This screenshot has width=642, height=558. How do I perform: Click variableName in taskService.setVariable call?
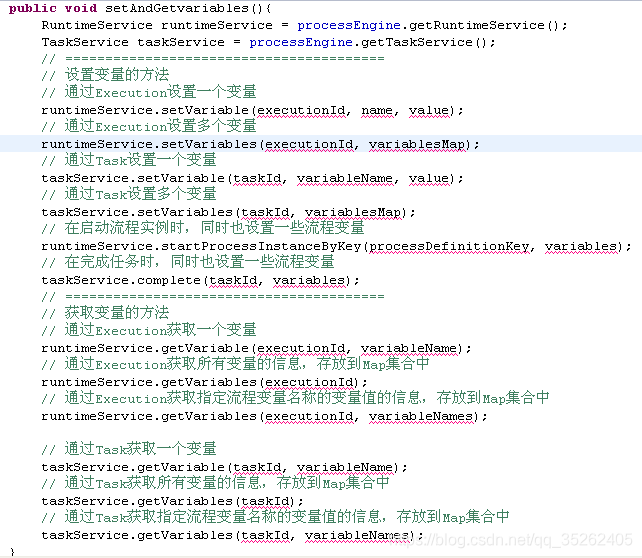tap(345, 178)
